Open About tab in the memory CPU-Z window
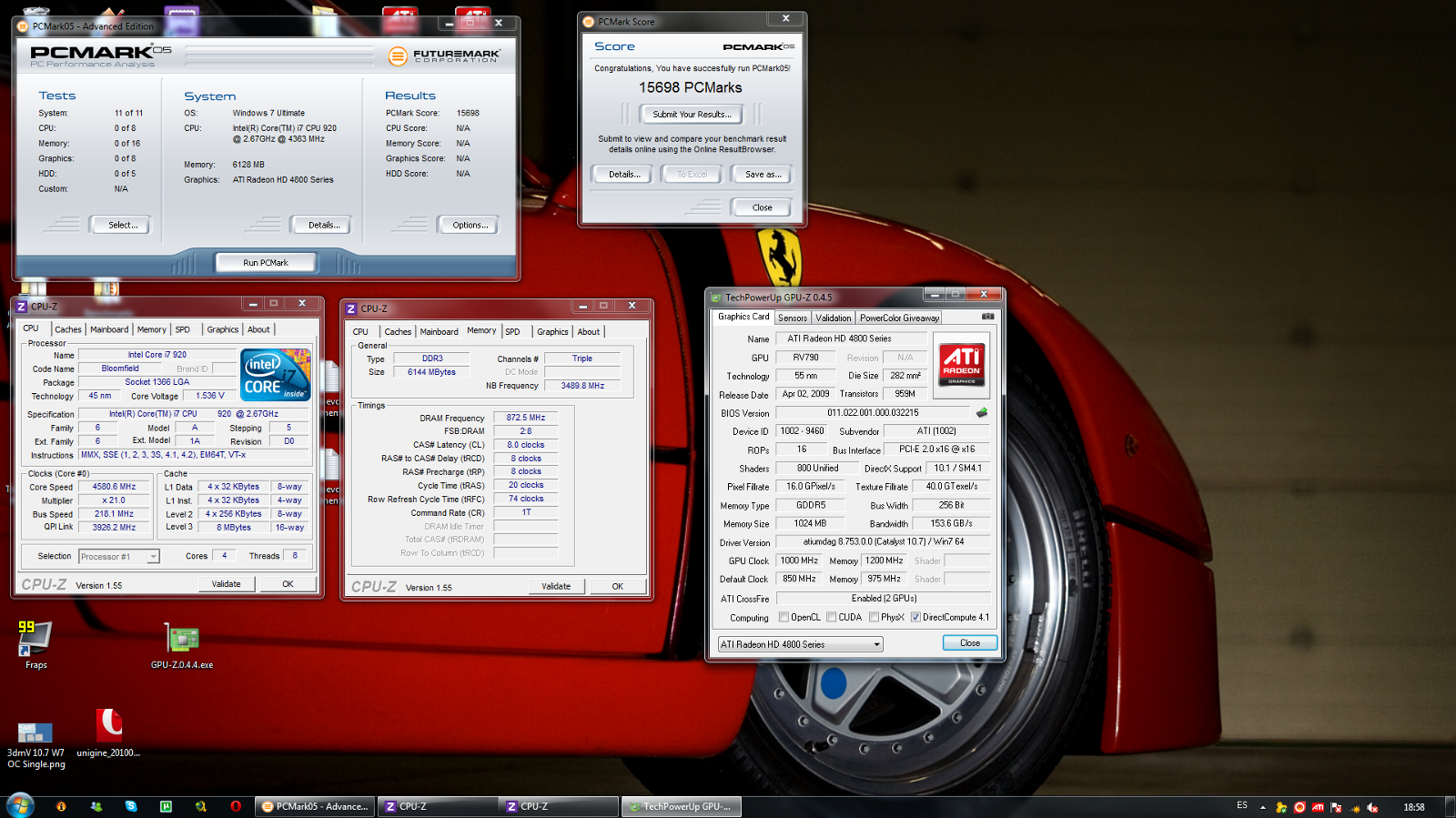 tap(589, 331)
